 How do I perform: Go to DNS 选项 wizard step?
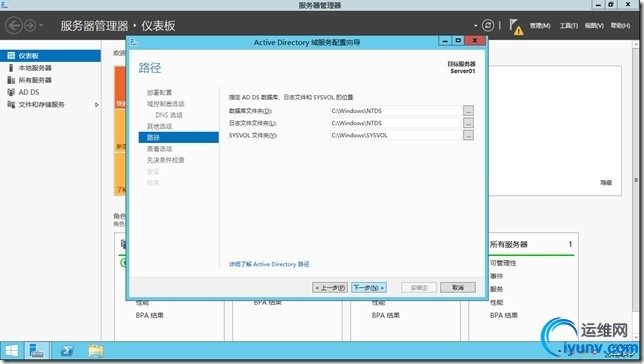[169, 115]
